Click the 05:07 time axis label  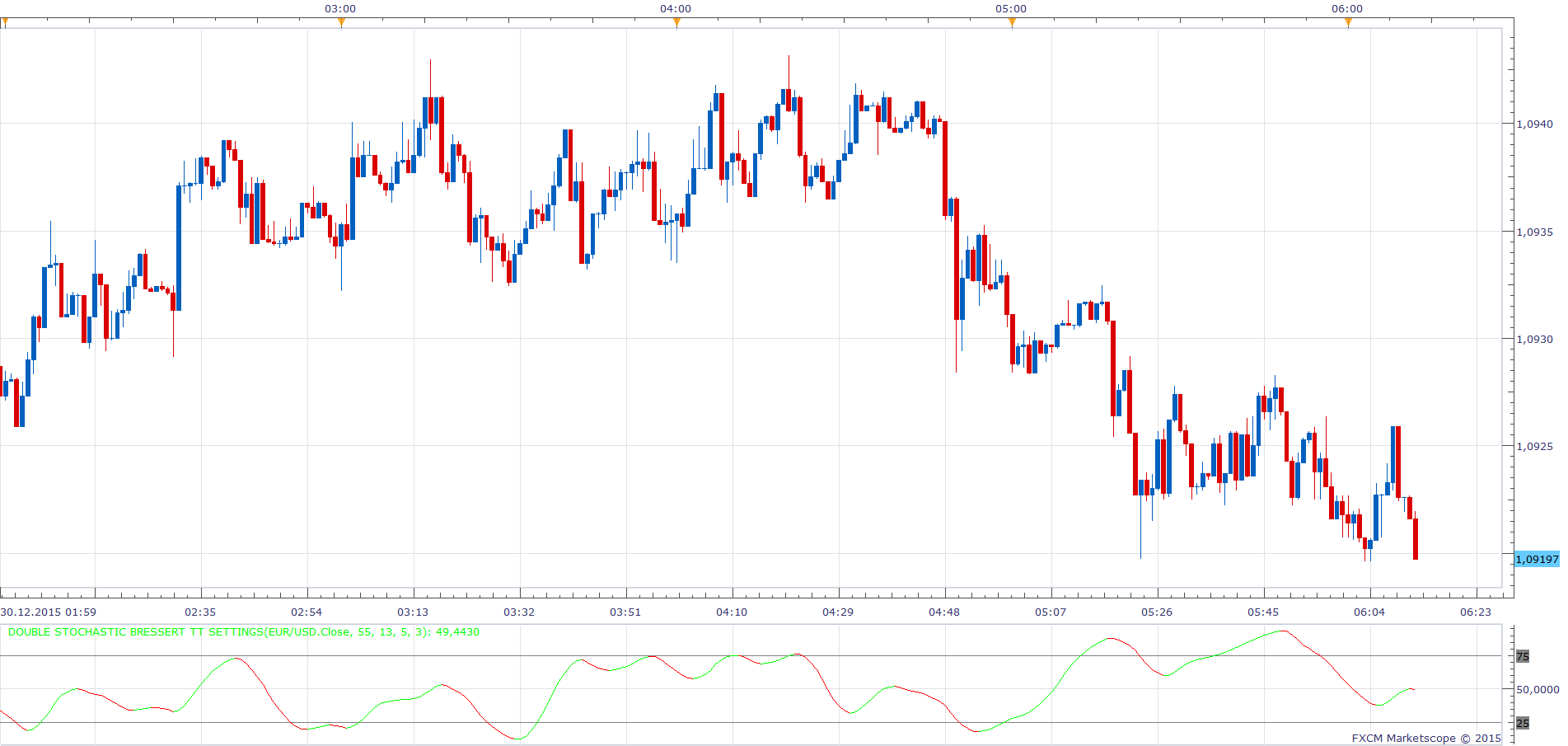[x=1051, y=612]
